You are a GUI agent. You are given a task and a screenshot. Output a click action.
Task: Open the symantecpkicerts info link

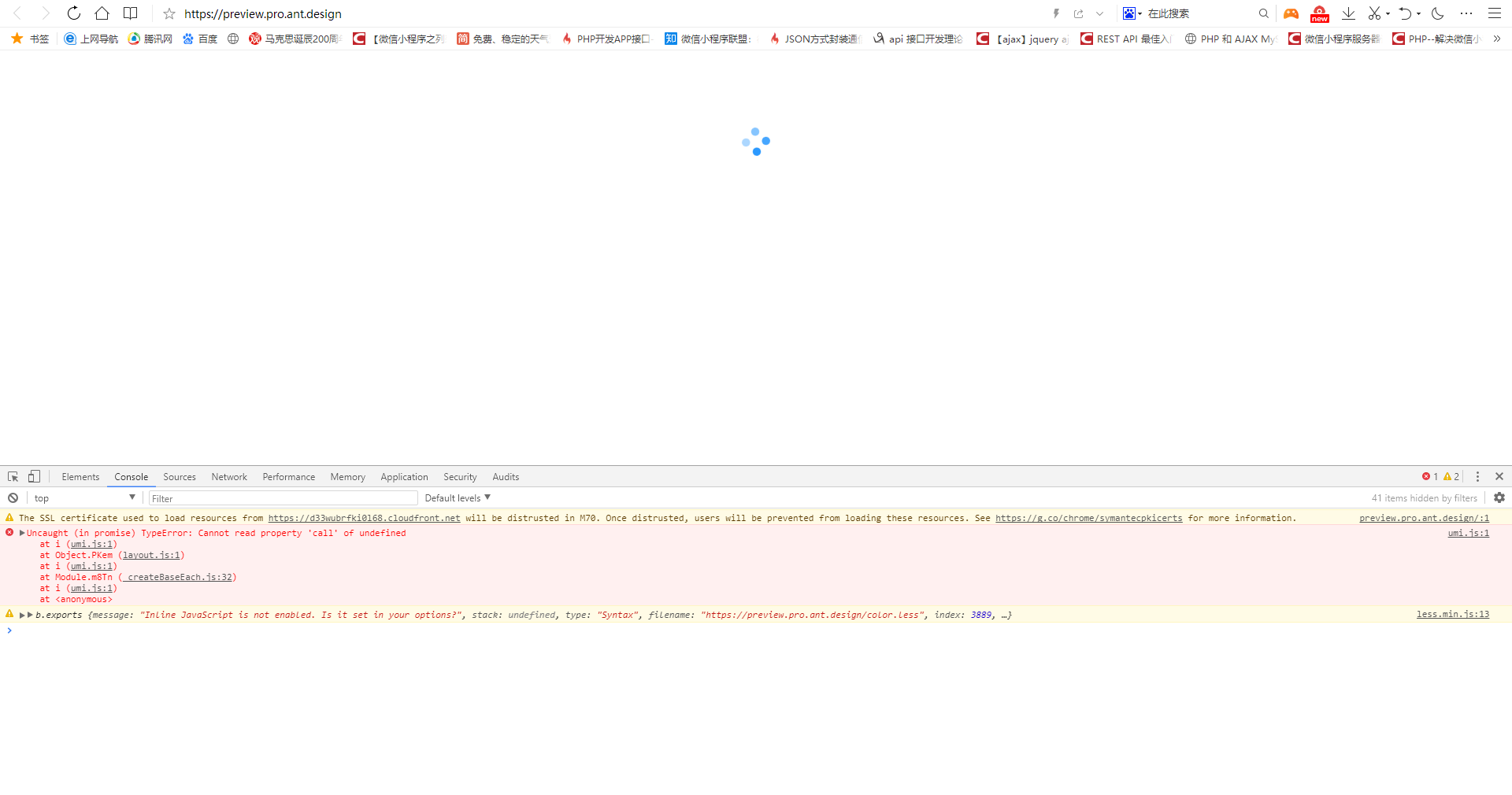1088,518
